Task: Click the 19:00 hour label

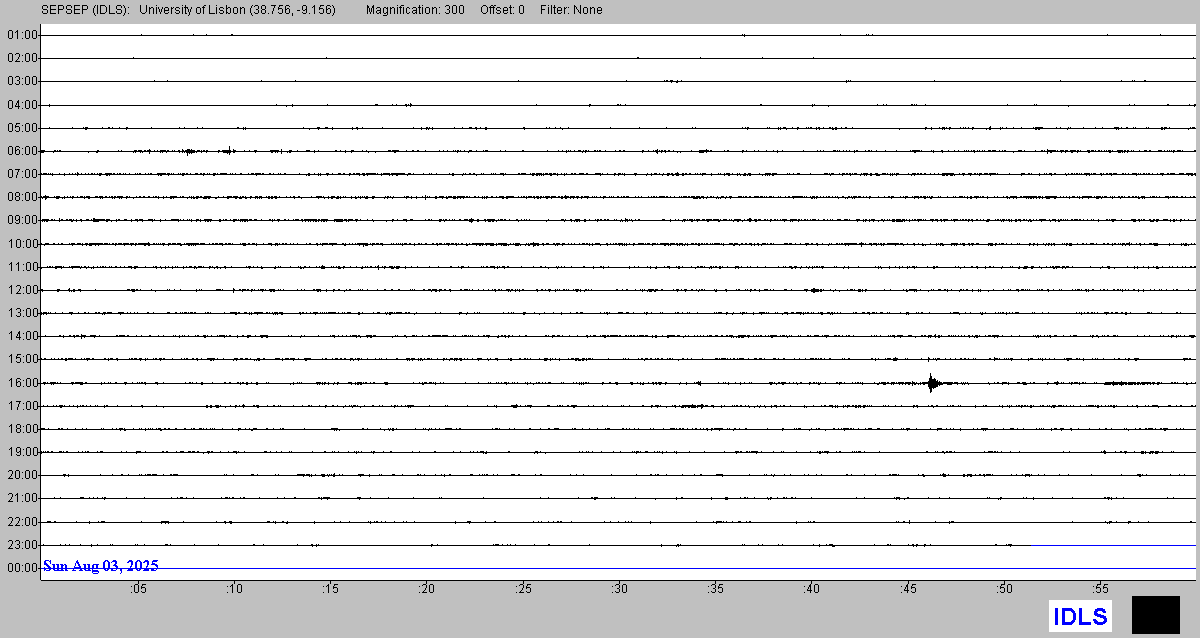Action: click(22, 452)
